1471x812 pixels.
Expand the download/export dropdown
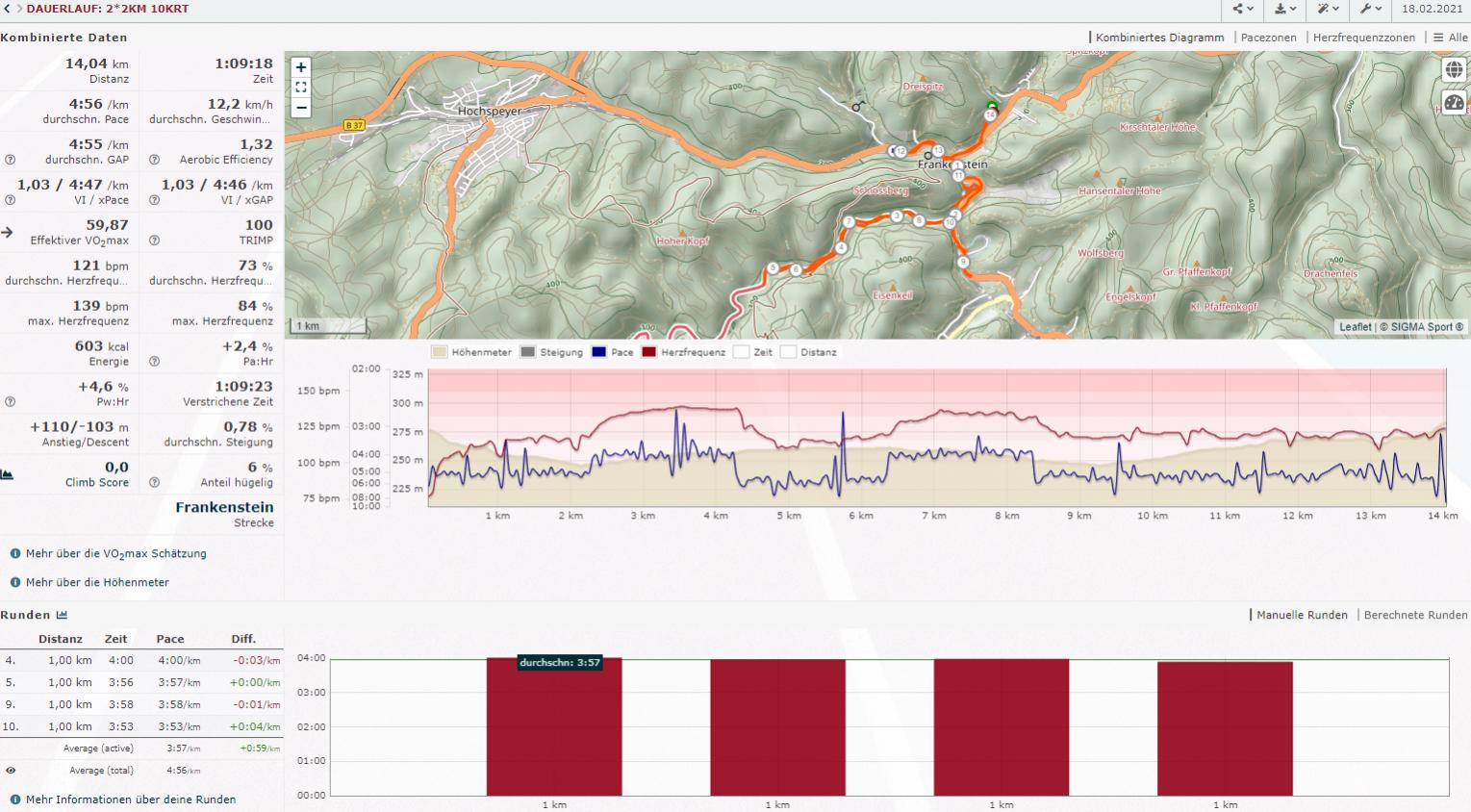[x=1284, y=9]
